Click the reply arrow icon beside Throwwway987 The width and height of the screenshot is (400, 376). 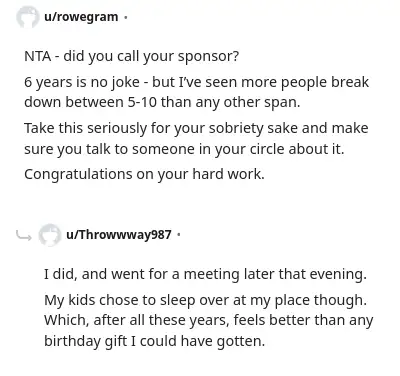coord(24,236)
